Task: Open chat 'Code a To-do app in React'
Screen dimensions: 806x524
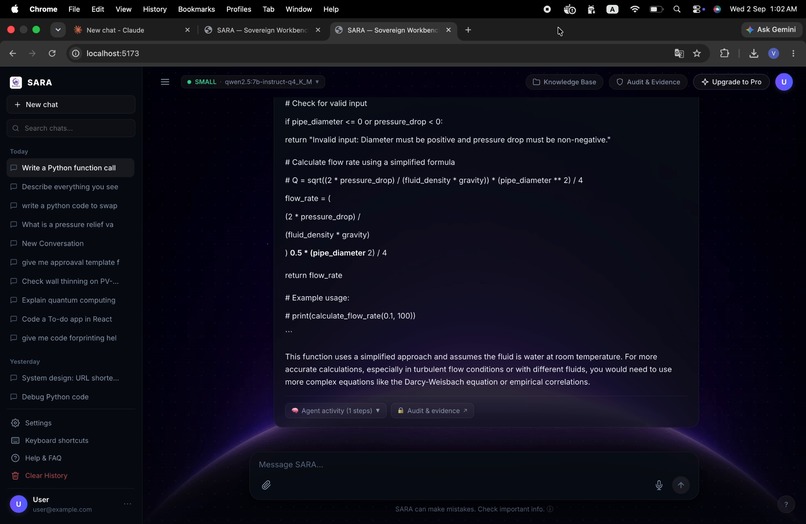Action: point(71,319)
